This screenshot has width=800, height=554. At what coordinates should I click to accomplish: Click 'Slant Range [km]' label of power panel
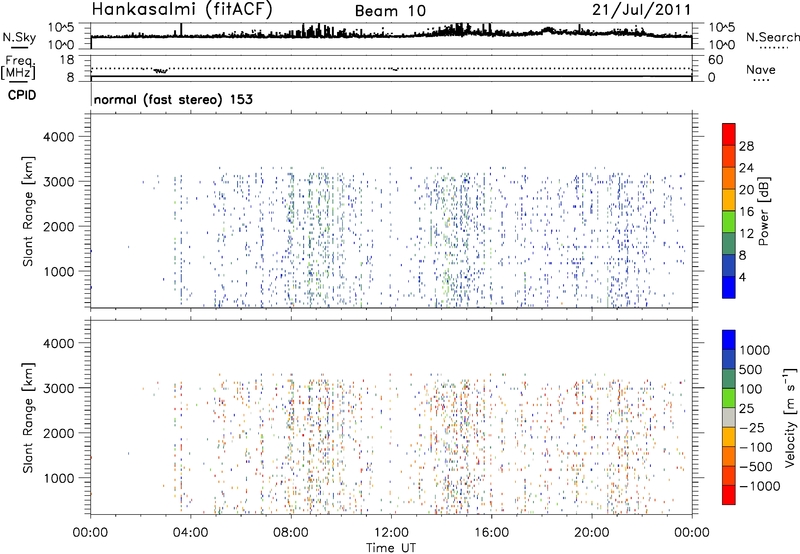pyautogui.click(x=28, y=211)
